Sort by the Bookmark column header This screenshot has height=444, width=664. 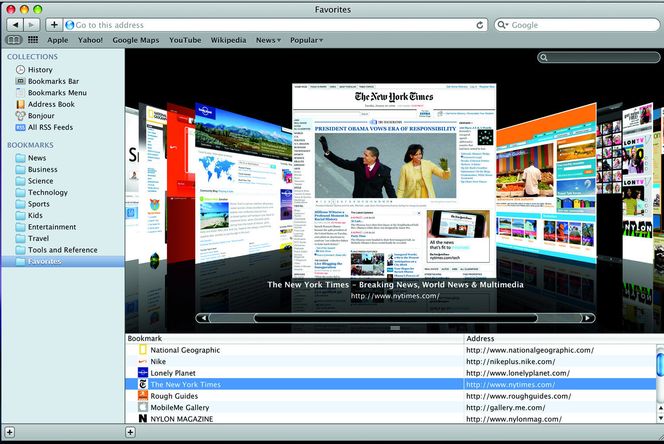(294, 339)
